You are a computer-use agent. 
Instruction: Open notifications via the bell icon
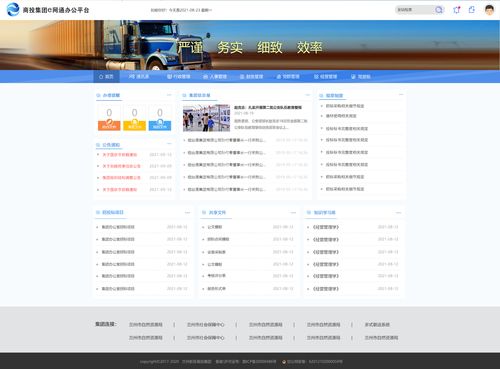(x=456, y=10)
